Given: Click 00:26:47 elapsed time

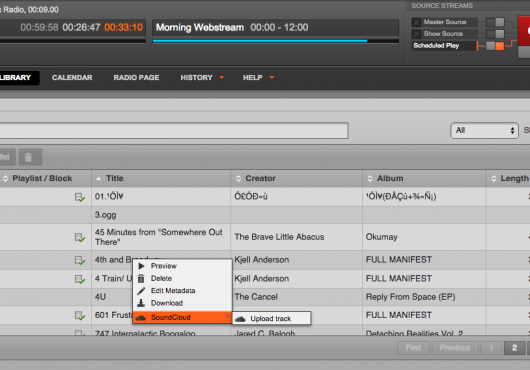Looking at the screenshot, I should tap(81, 27).
